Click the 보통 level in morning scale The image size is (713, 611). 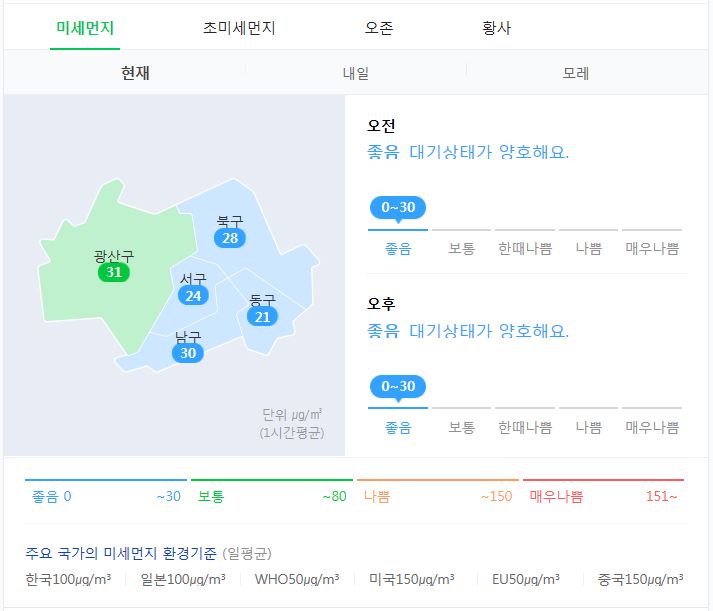[462, 249]
